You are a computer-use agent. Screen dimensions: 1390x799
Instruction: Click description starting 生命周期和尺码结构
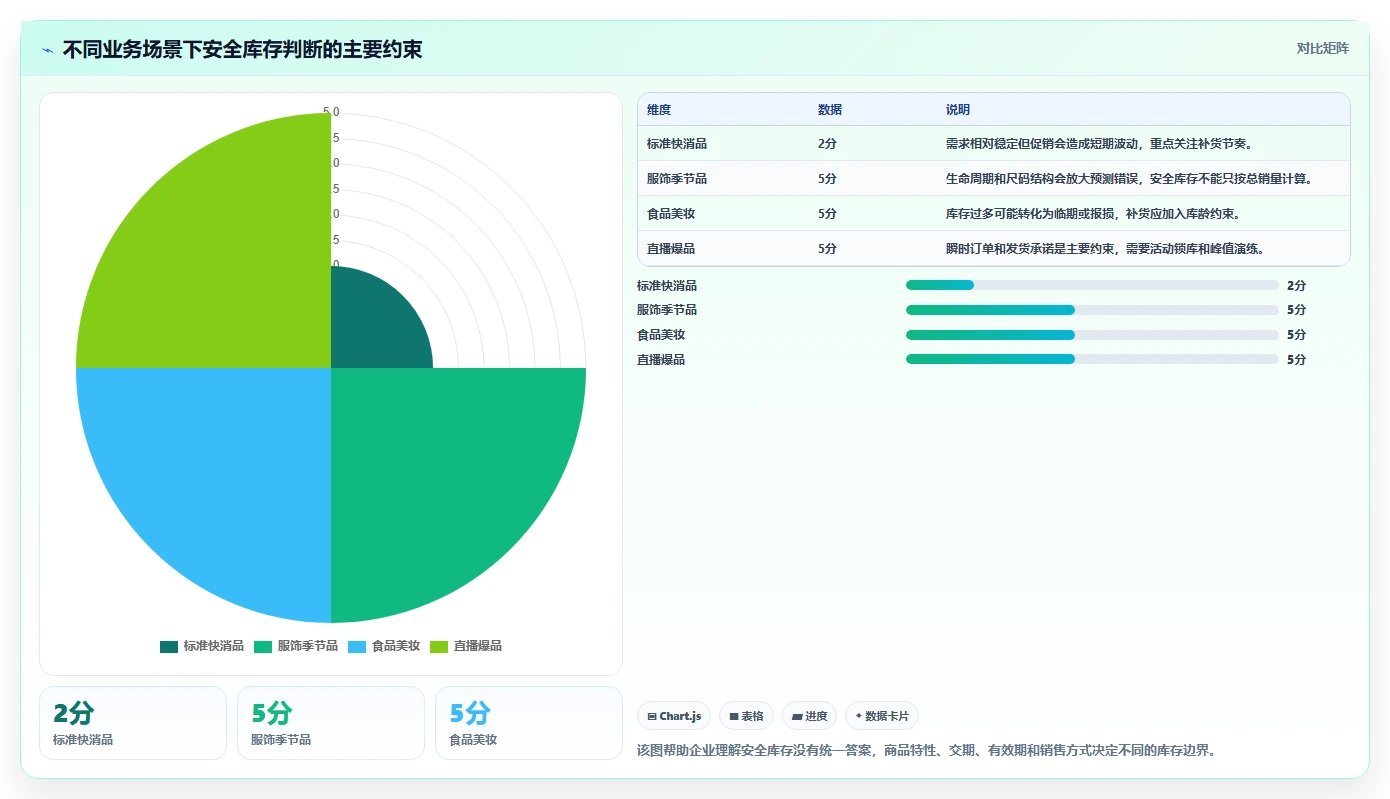click(1129, 179)
